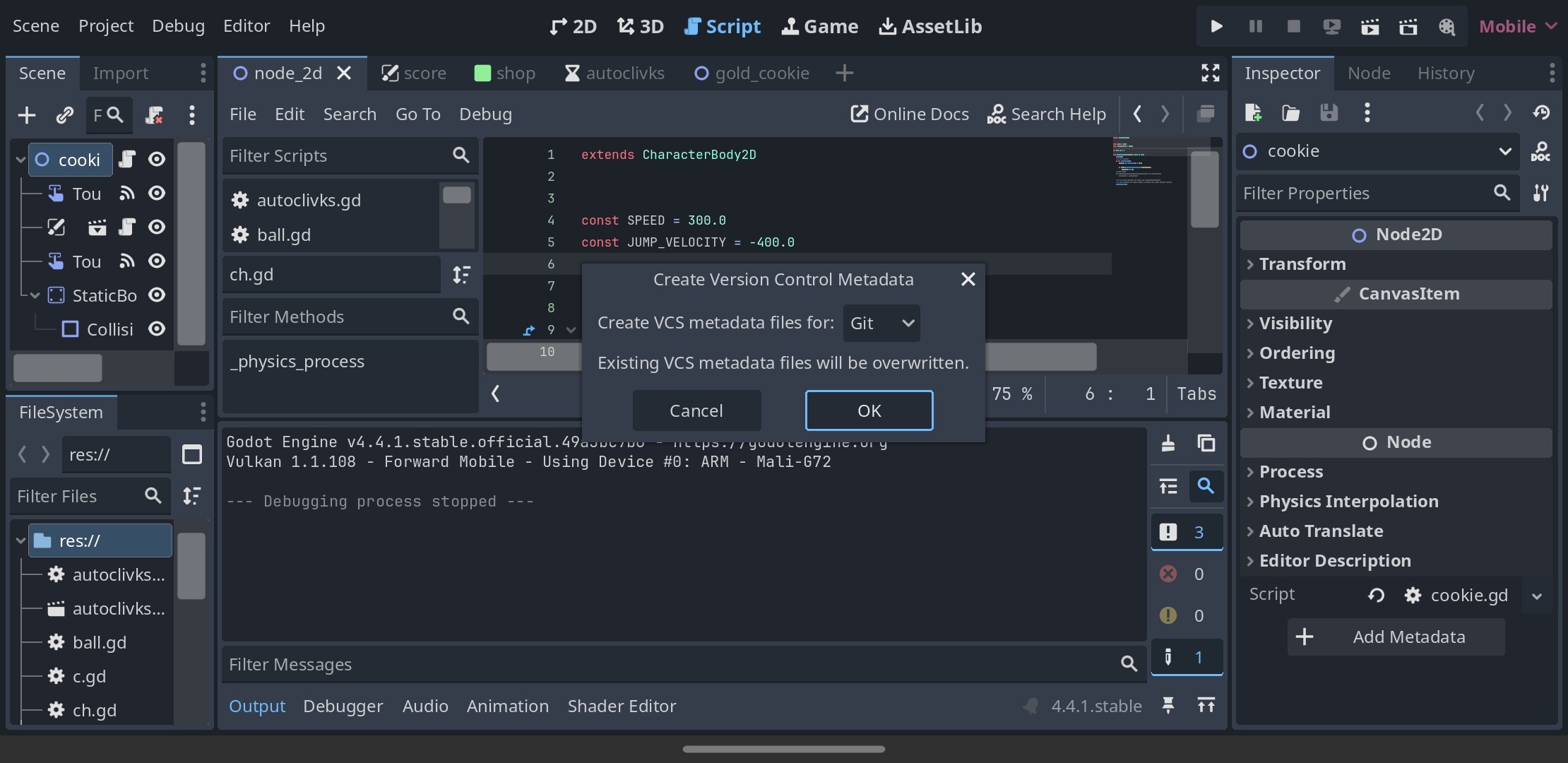Open cookie node selector dropdown
Image resolution: width=1568 pixels, height=763 pixels.
coord(1378,151)
